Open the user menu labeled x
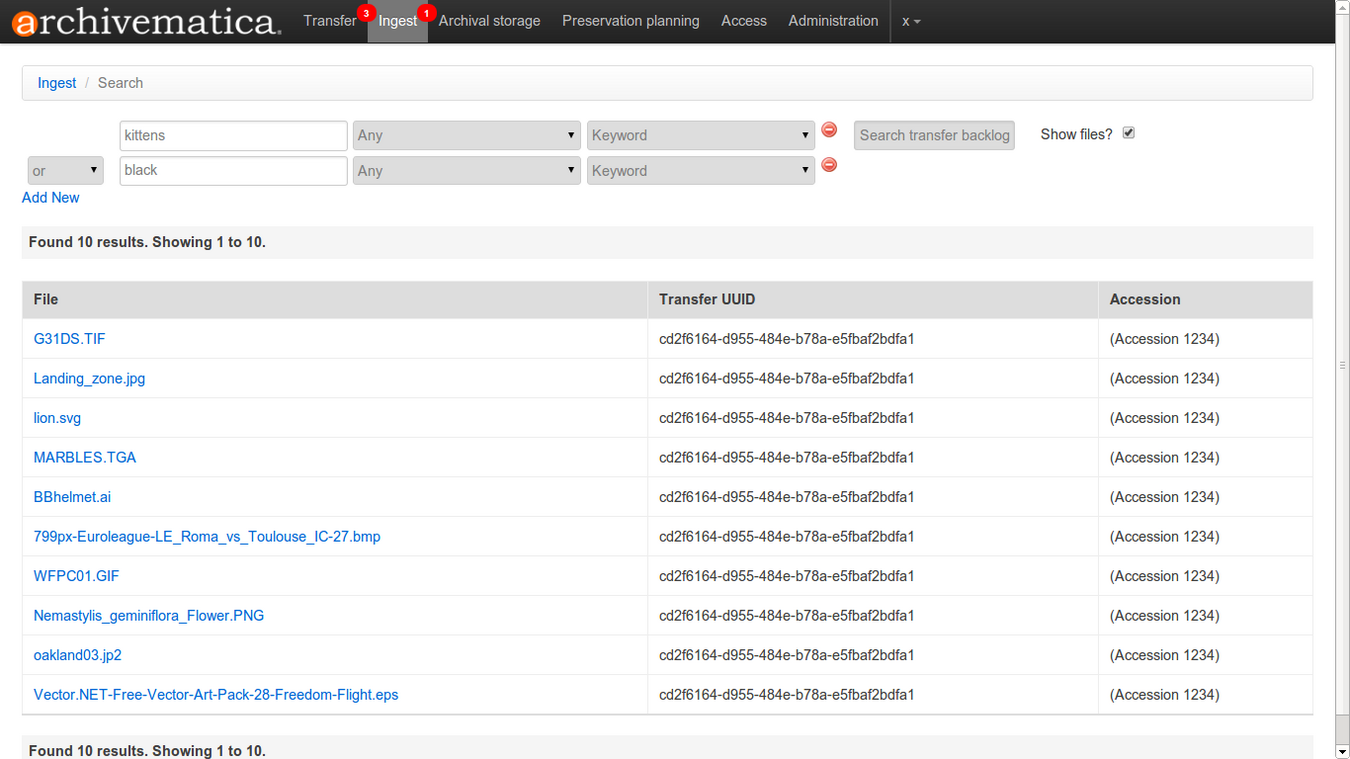This screenshot has height=759, width=1350. coord(909,20)
